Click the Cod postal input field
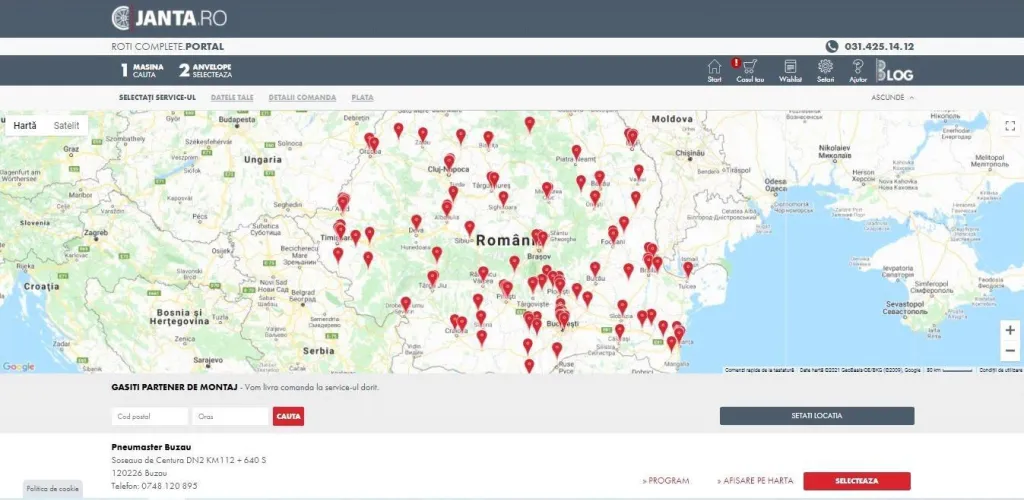 tap(149, 416)
